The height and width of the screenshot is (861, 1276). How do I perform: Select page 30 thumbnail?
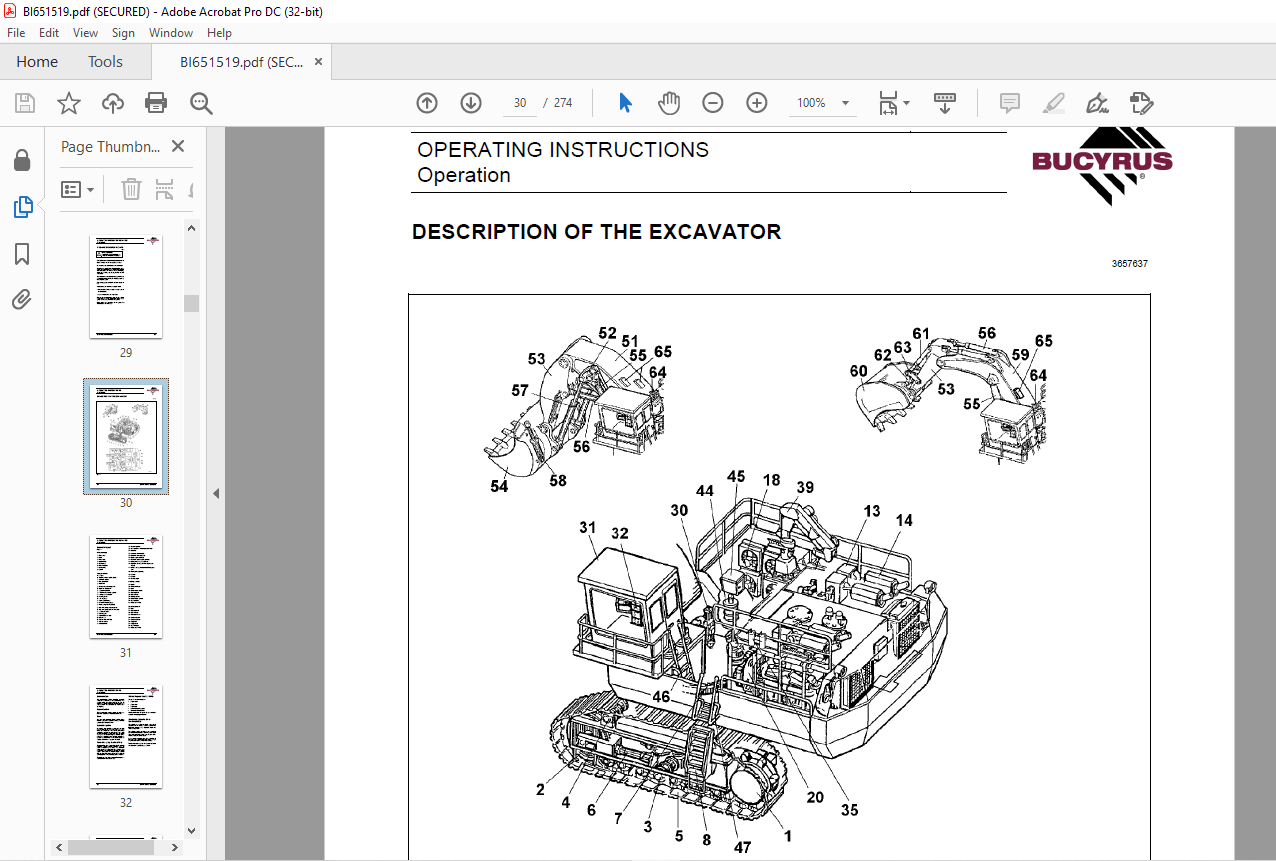126,436
